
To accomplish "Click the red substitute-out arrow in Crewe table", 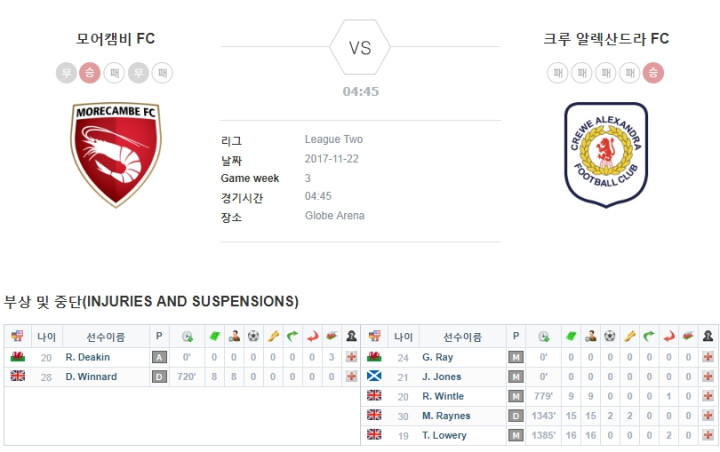I will (669, 336).
